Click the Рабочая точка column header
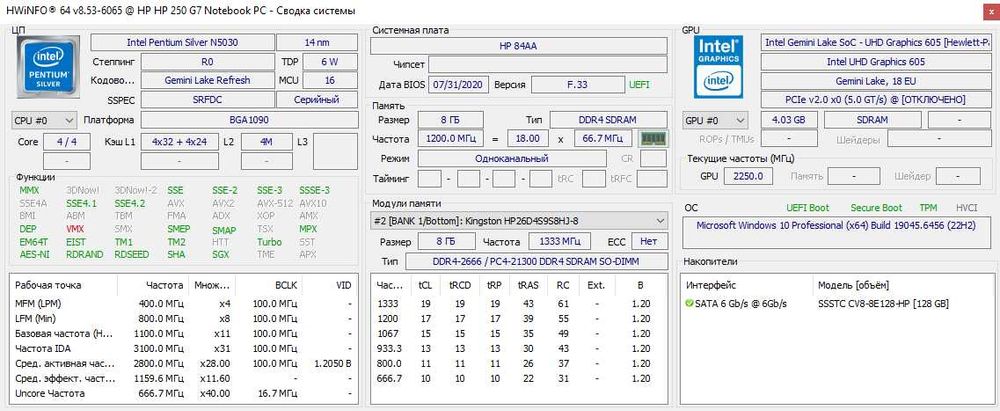1000x411 pixels. [x=48, y=285]
